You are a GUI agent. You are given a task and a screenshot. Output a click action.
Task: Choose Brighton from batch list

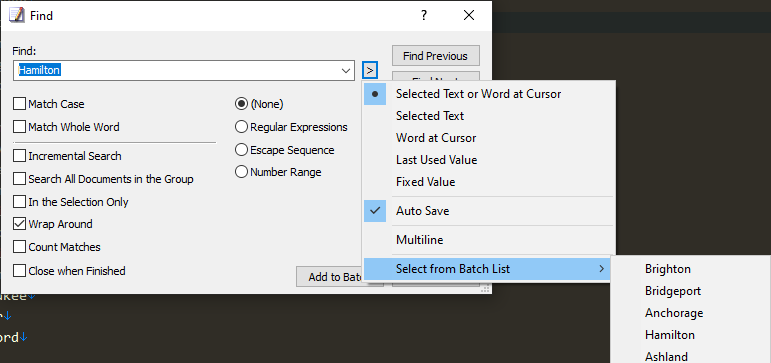tap(691, 269)
